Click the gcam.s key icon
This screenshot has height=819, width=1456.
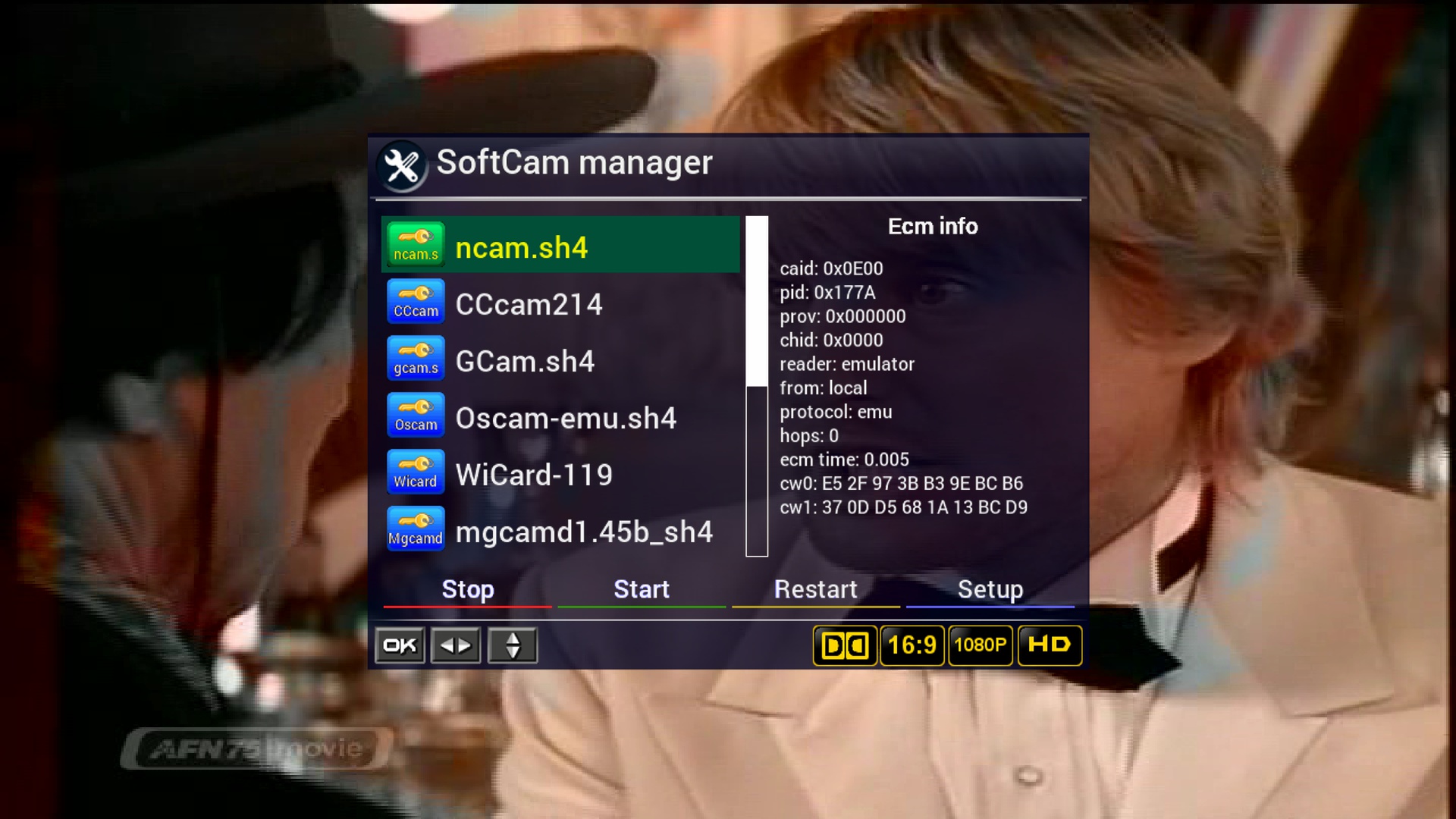[416, 358]
